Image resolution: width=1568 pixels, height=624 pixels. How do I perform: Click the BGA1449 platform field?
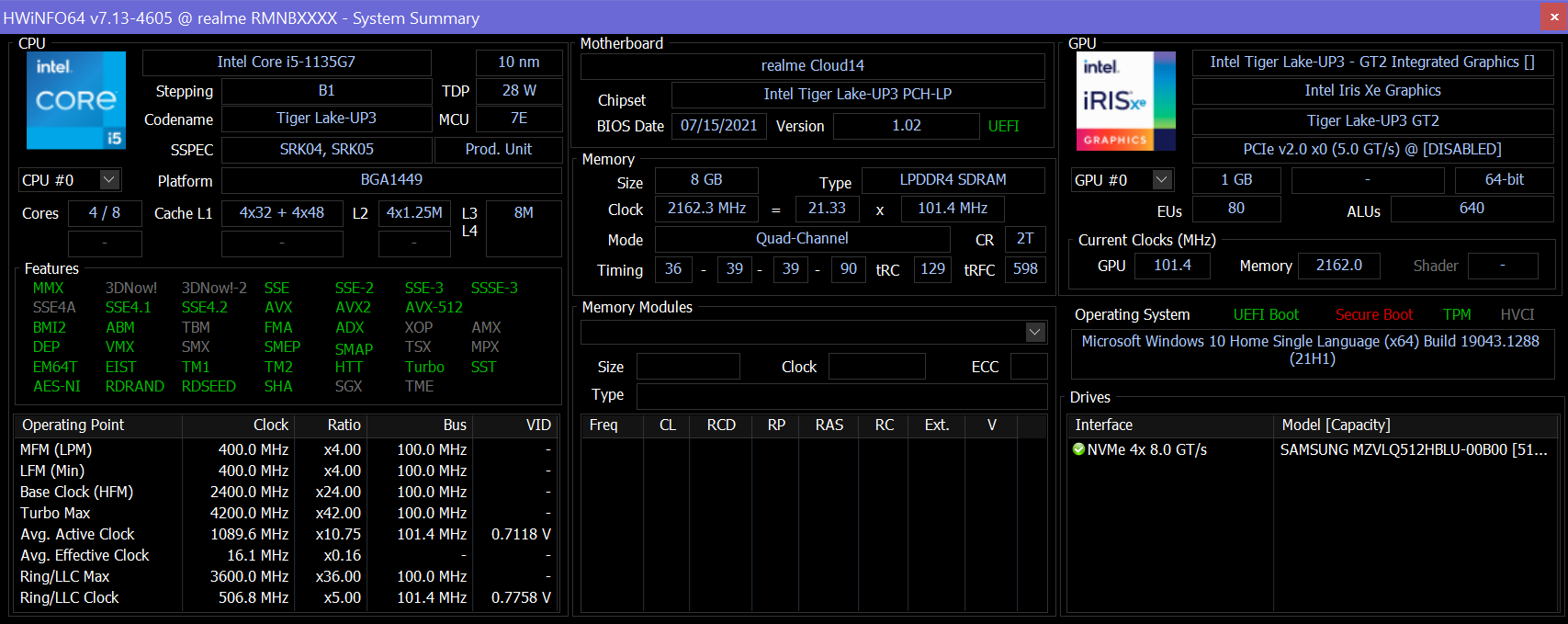coord(391,180)
